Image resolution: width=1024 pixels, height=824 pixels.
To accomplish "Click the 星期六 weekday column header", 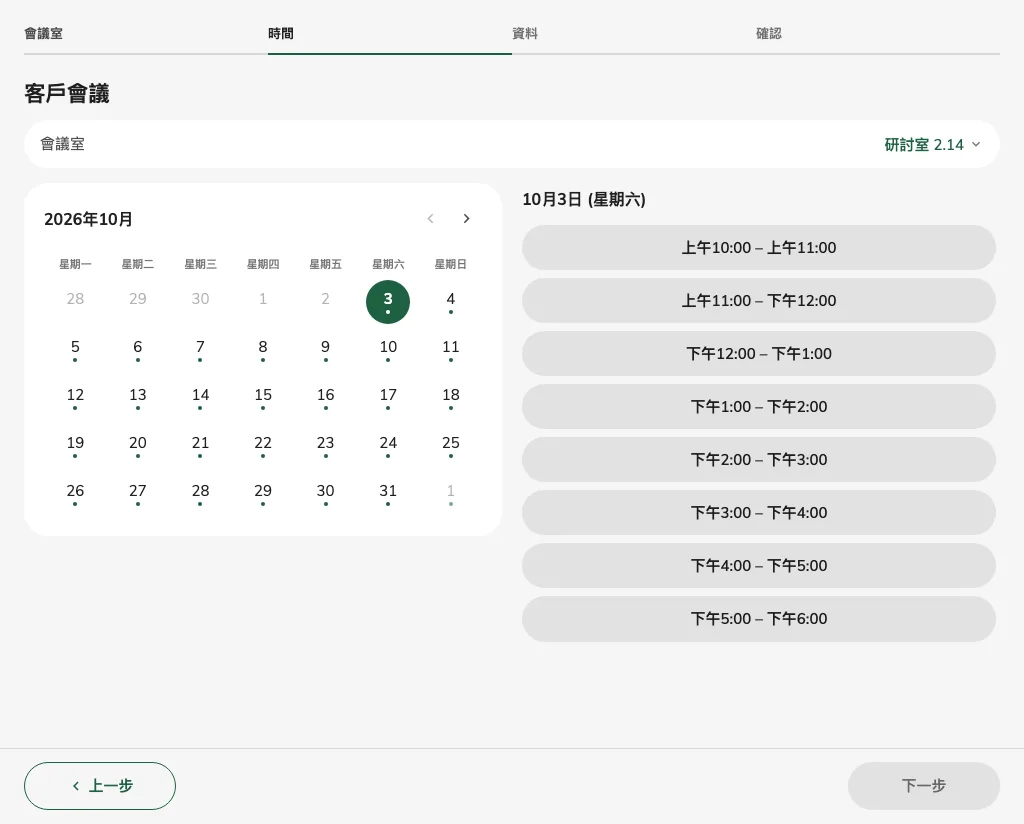I will click(388, 264).
